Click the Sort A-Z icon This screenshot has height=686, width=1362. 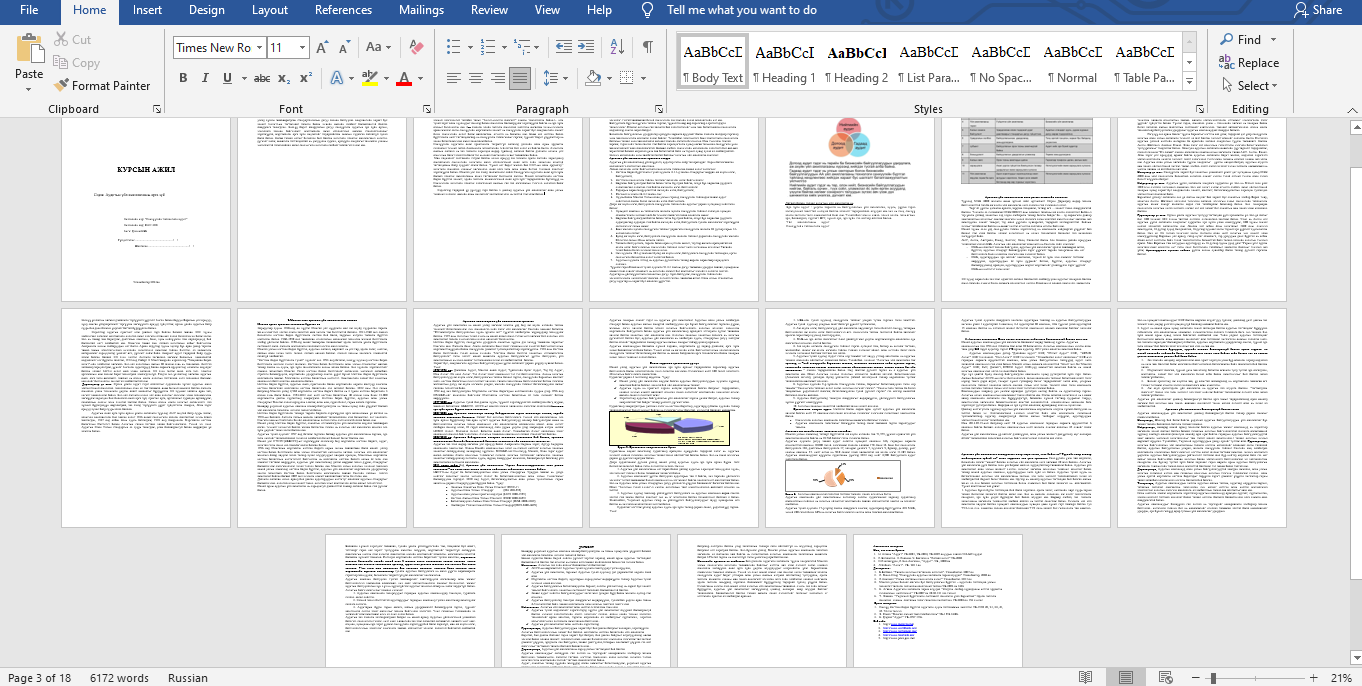[619, 47]
